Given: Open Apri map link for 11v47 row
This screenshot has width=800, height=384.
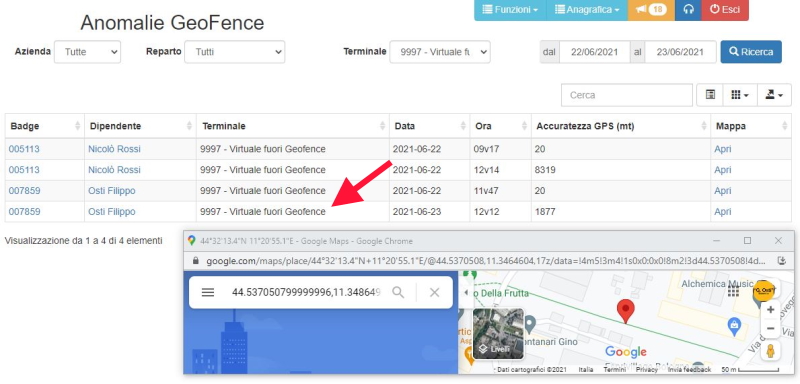Looking at the screenshot, I should click(722, 191).
